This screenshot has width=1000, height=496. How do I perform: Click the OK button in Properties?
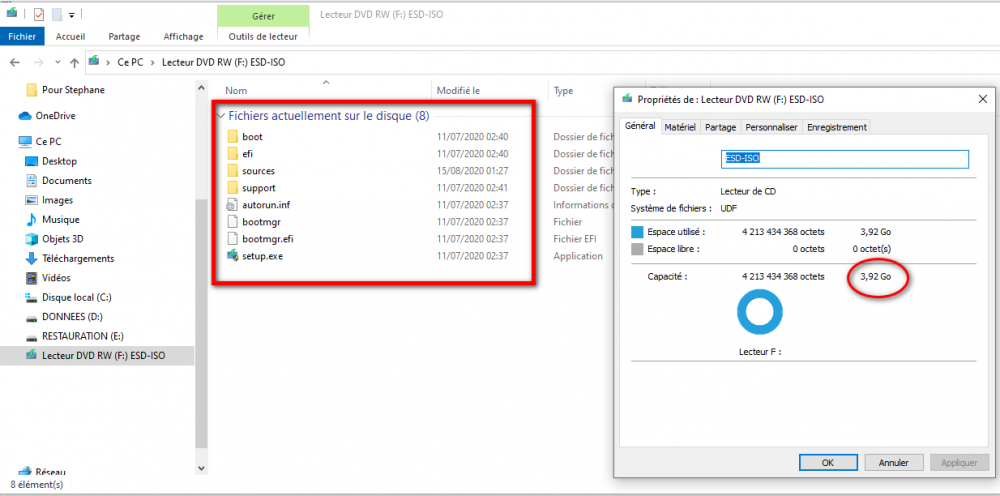tap(827, 462)
